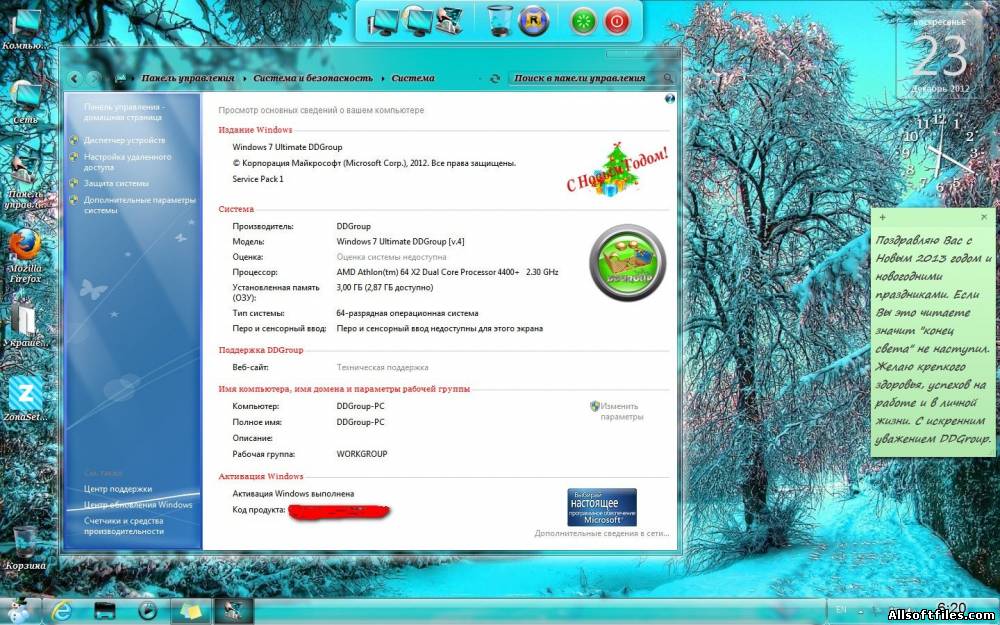1000x625 pixels.
Task: Open 'Диспетчер устройств' in the sidebar
Action: 124,141
